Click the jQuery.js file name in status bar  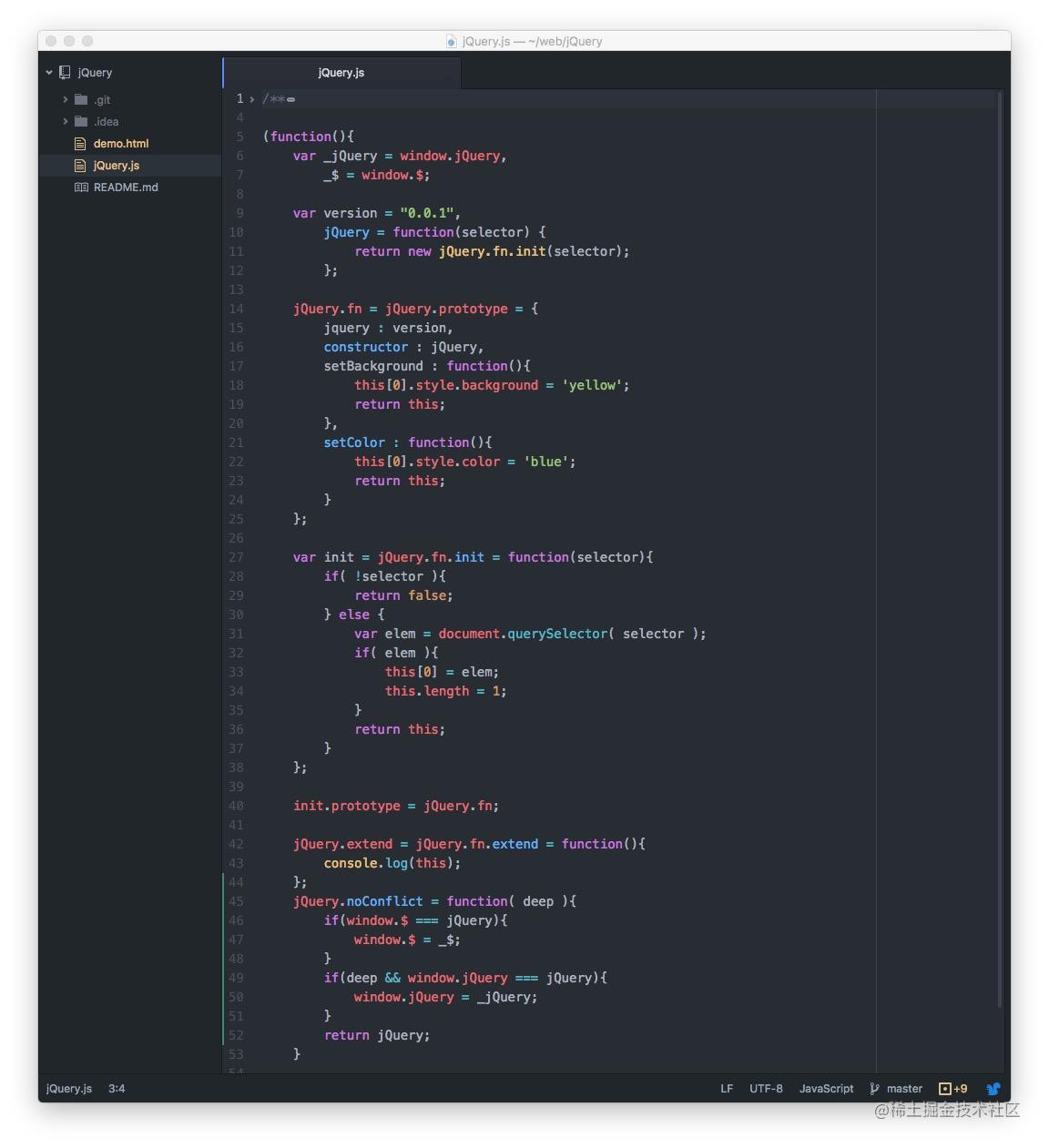[x=69, y=1088]
